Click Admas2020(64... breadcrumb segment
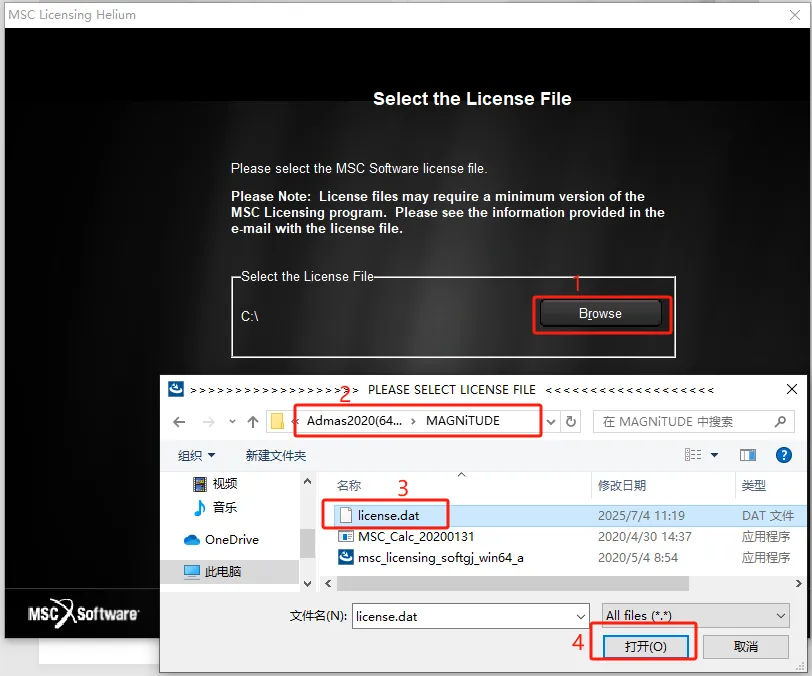Viewport: 812px width, 676px height. click(354, 421)
